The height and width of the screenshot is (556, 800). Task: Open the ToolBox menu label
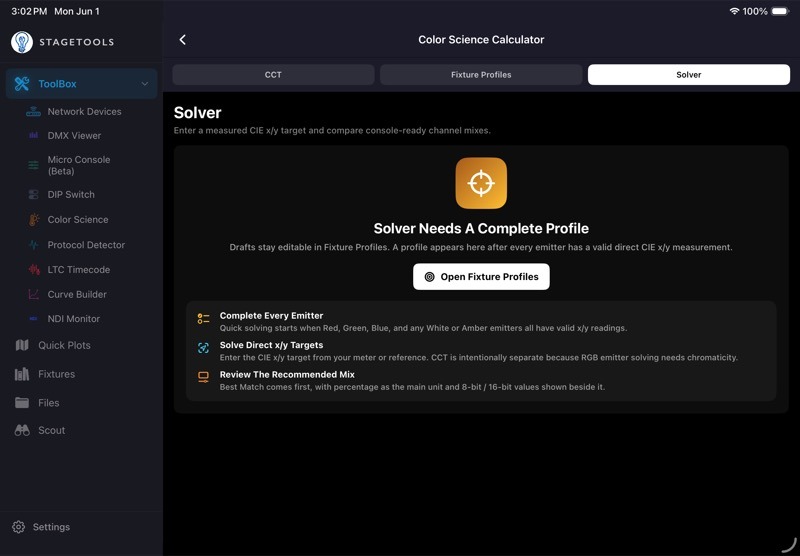click(57, 84)
